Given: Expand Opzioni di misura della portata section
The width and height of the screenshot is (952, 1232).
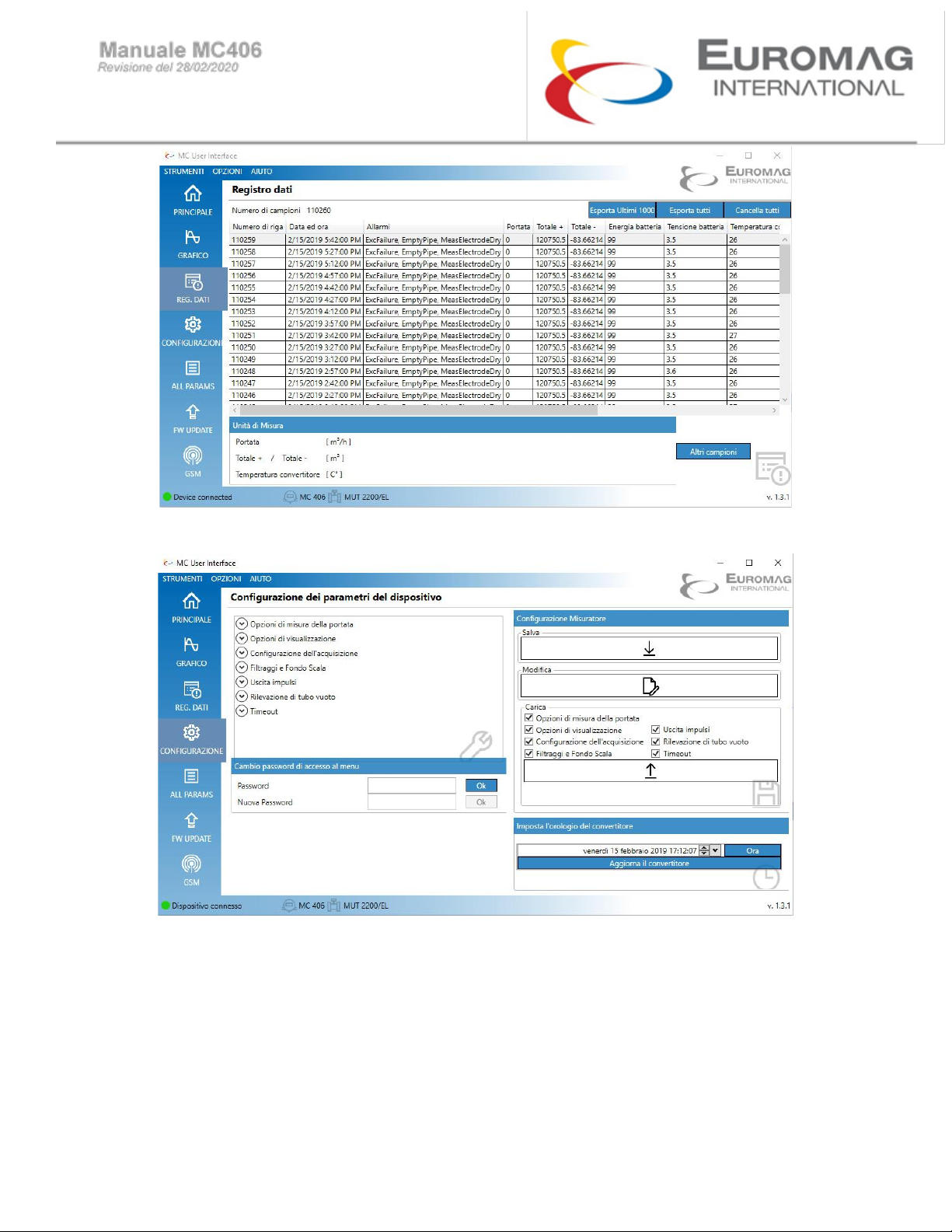Looking at the screenshot, I should pos(242,624).
